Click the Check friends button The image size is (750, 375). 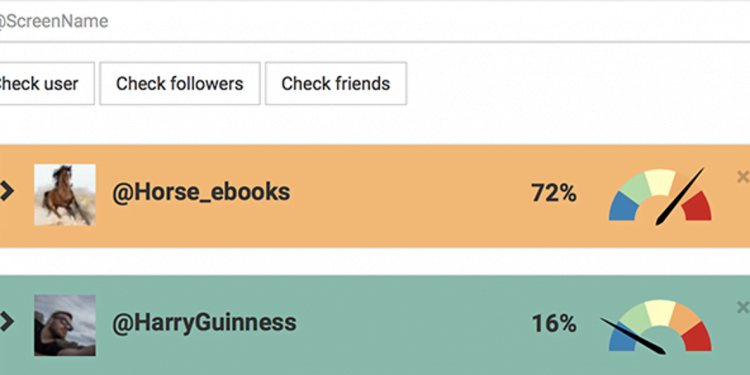click(x=336, y=84)
